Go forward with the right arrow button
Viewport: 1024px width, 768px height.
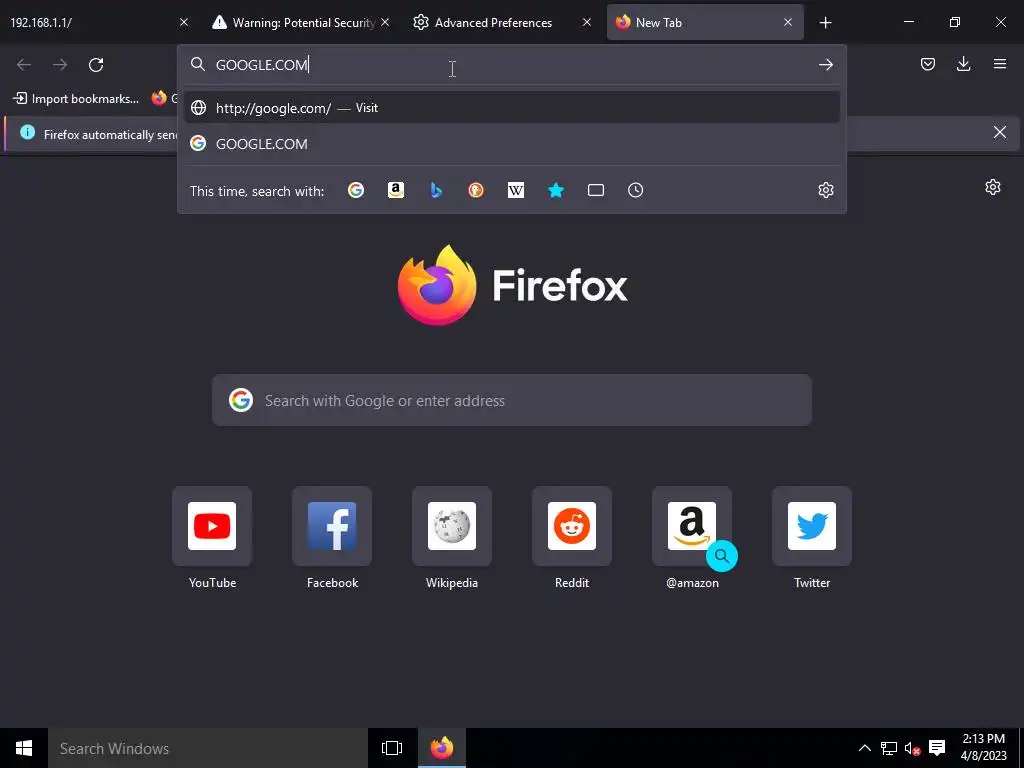click(60, 65)
